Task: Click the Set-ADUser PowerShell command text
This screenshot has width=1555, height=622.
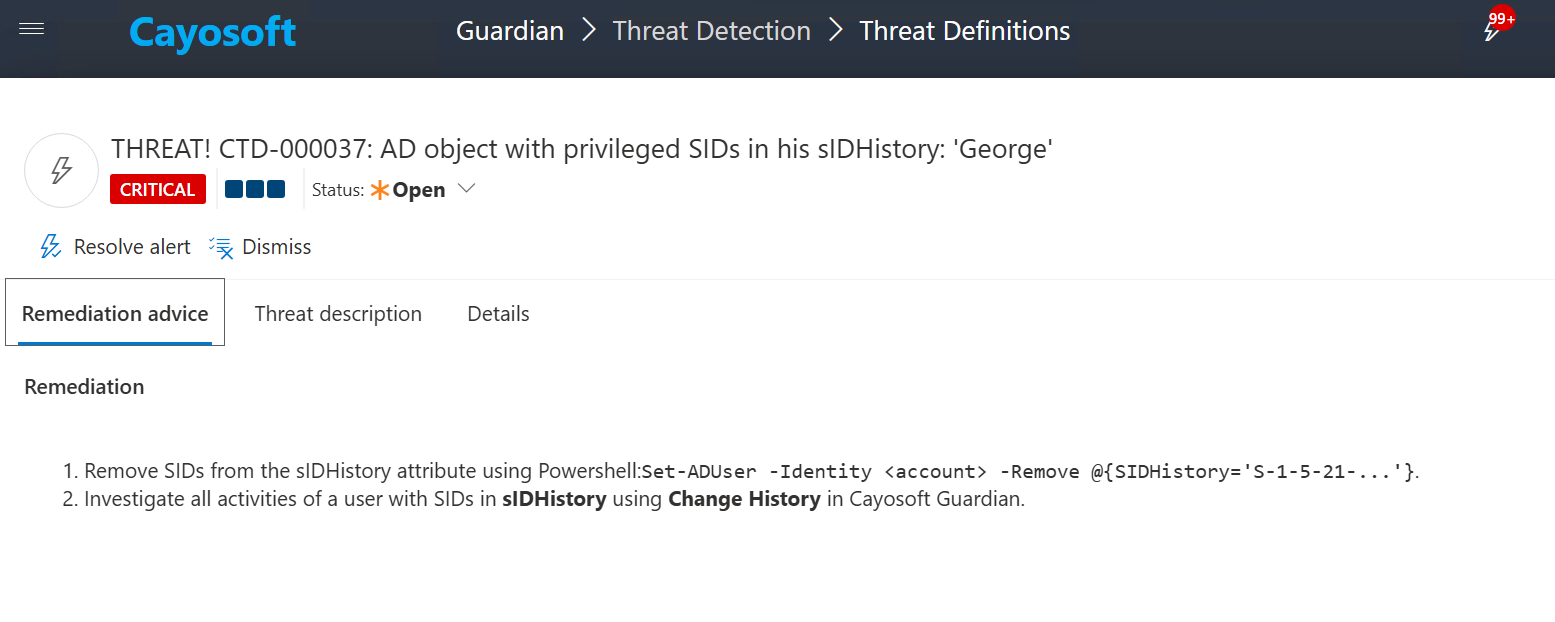Action: 1028,472
